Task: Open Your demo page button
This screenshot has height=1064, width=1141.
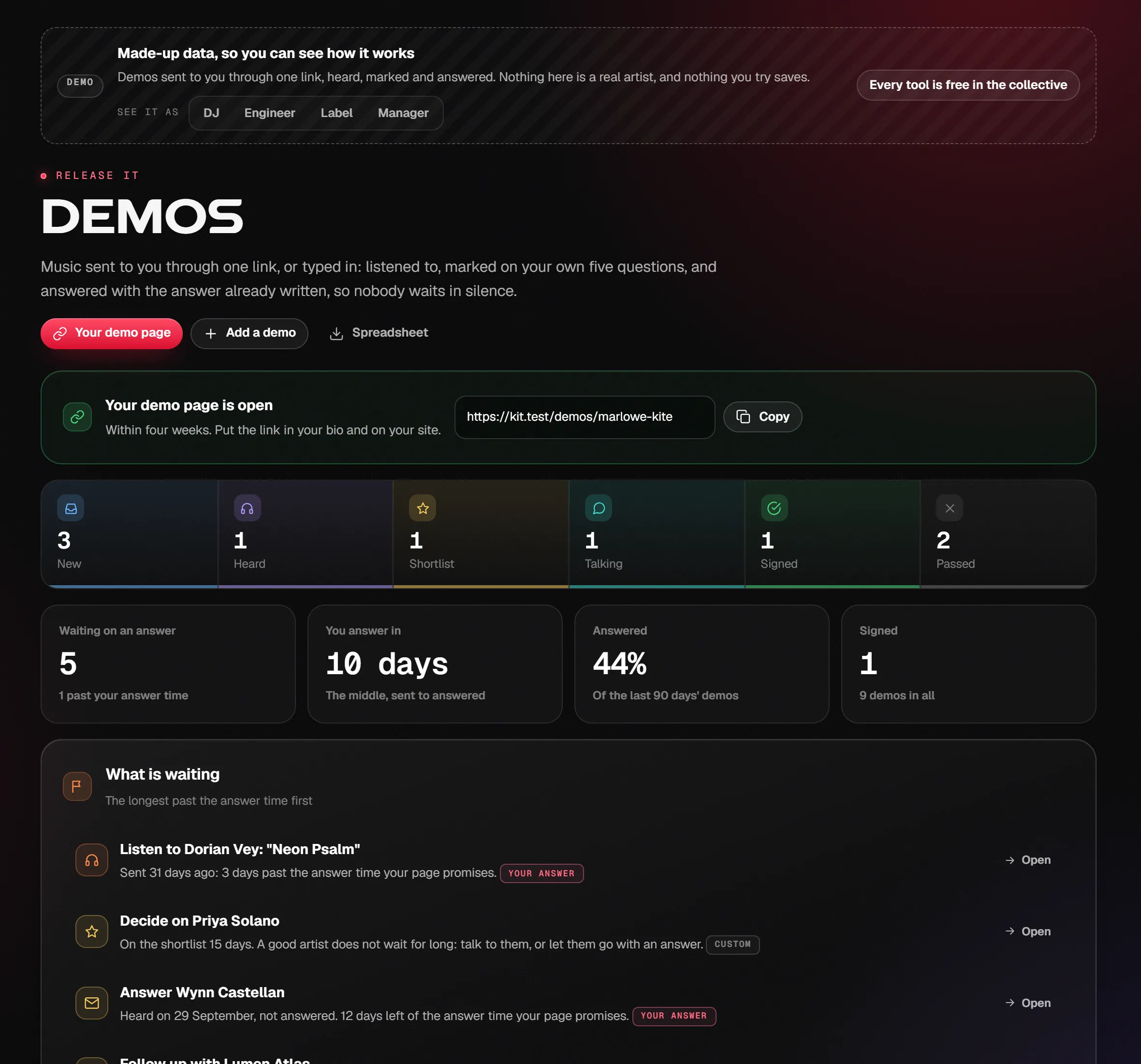Action: 112,333
